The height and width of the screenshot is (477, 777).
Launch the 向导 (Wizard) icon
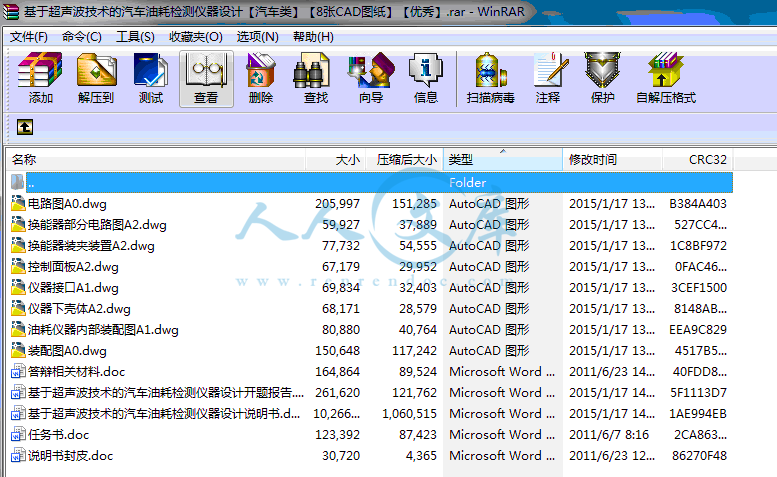371,71
